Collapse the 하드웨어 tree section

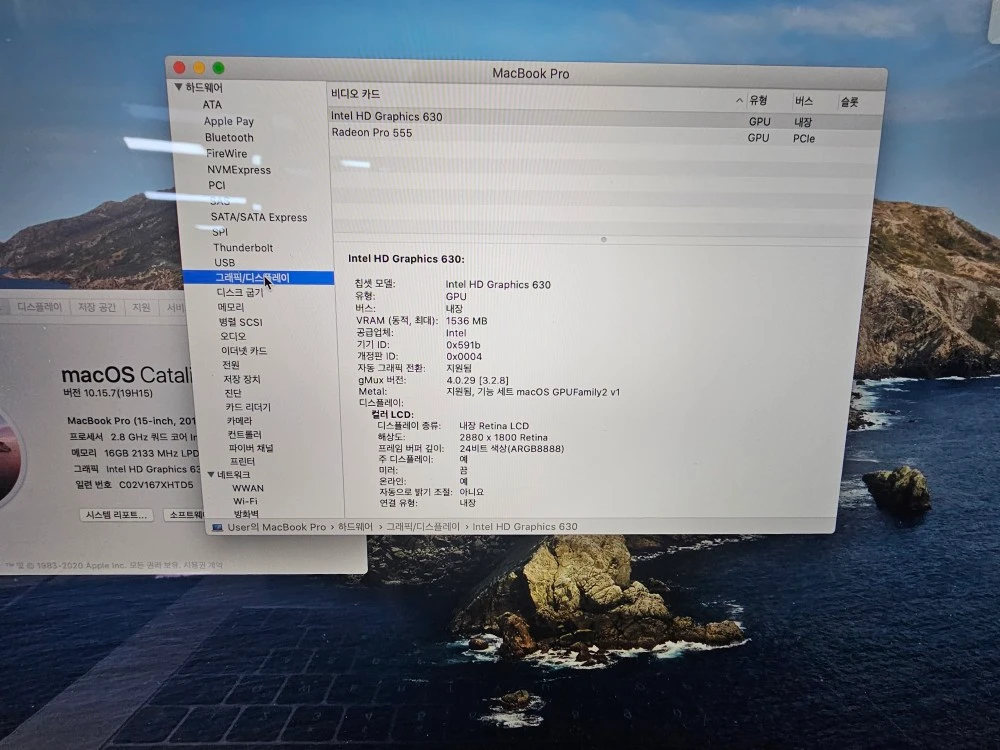179,87
